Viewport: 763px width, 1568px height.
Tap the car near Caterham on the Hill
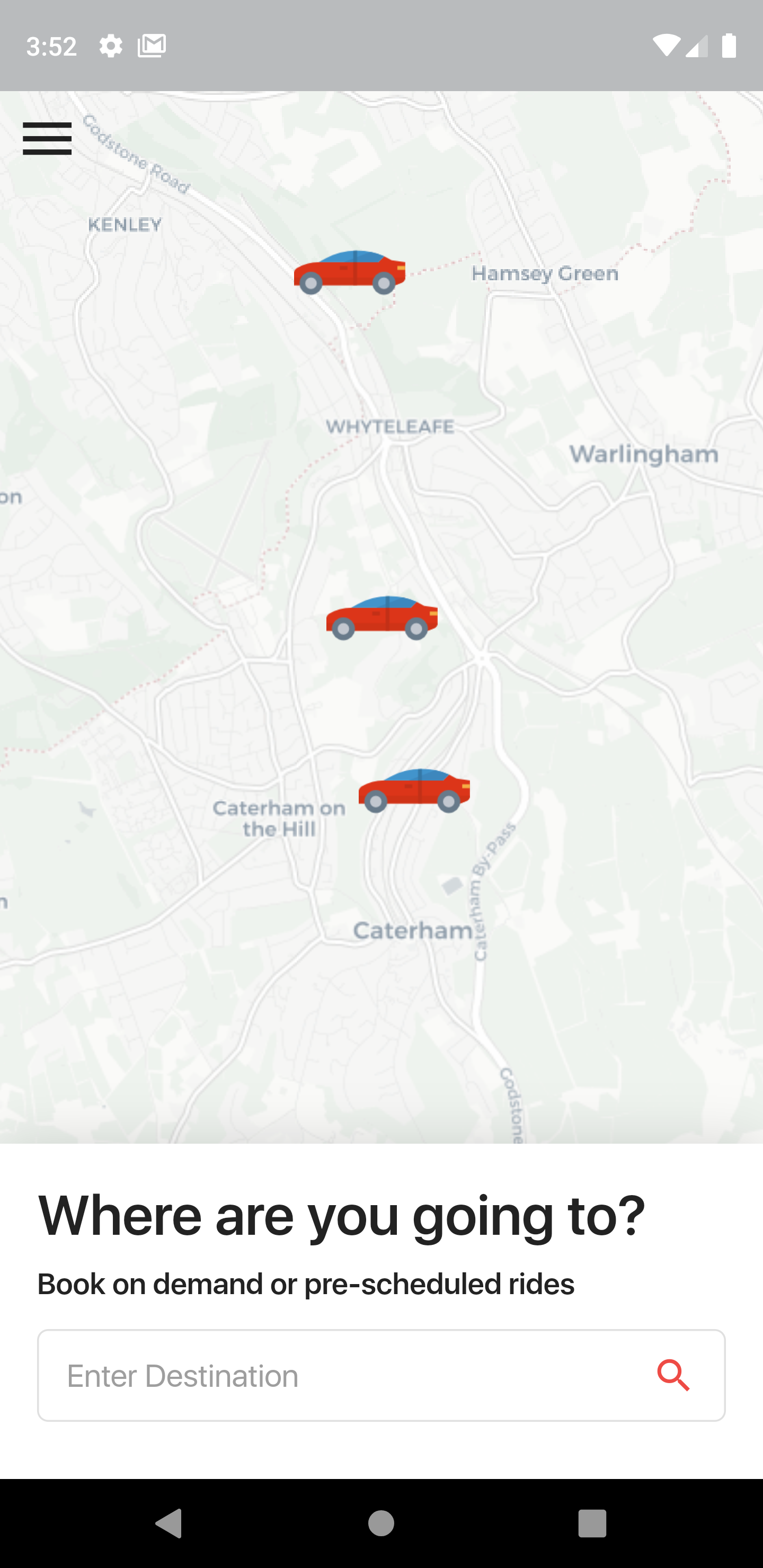(414, 791)
